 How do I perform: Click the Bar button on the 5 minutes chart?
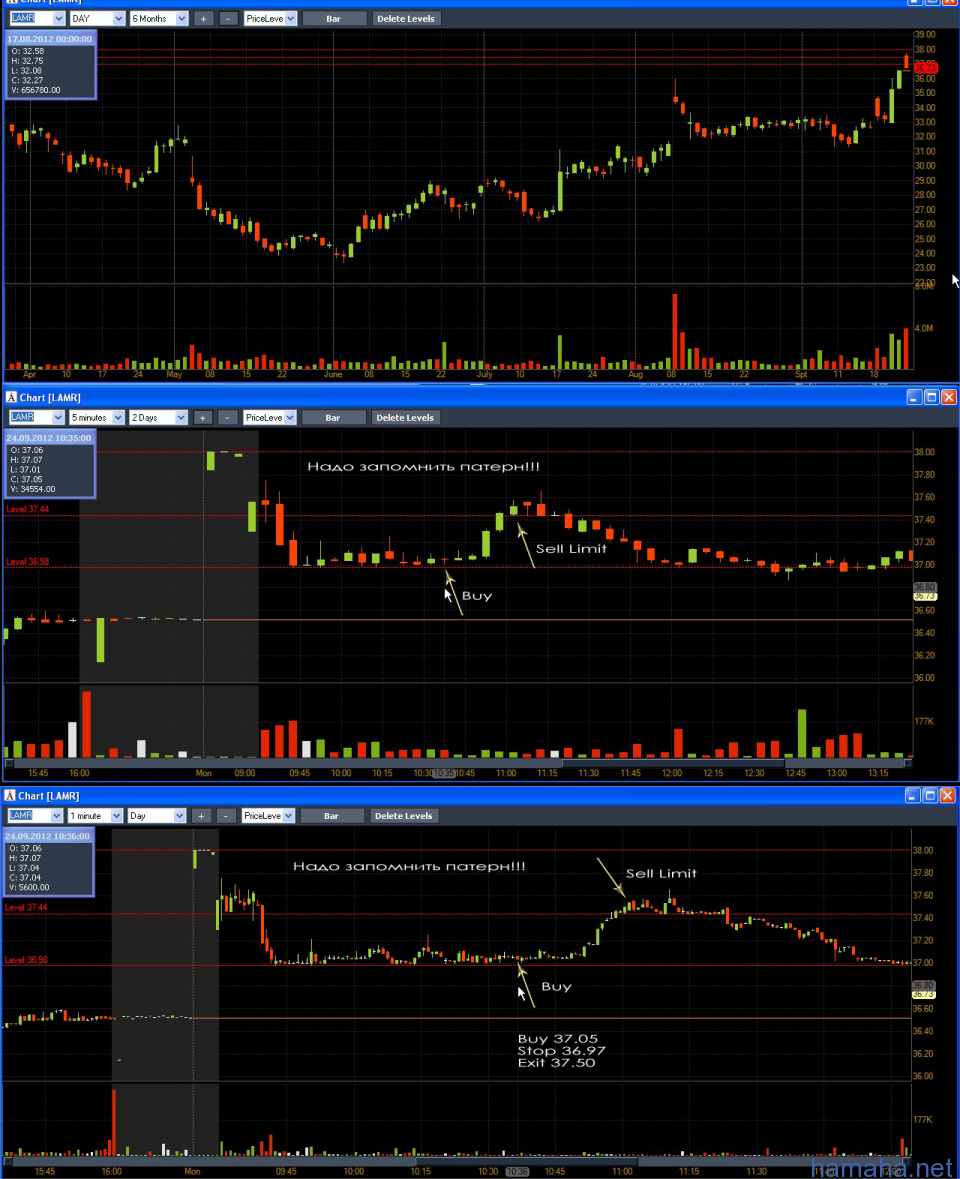(x=333, y=417)
